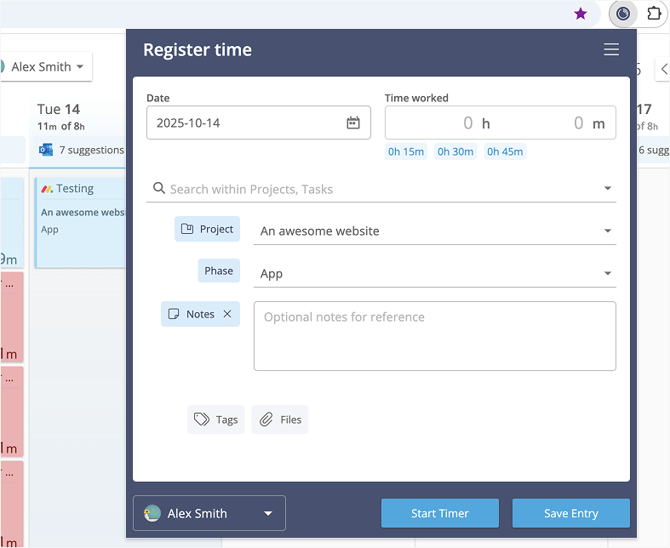Click the Tags button with tag icon
Screen dimensions: 670x548
(x=216, y=419)
